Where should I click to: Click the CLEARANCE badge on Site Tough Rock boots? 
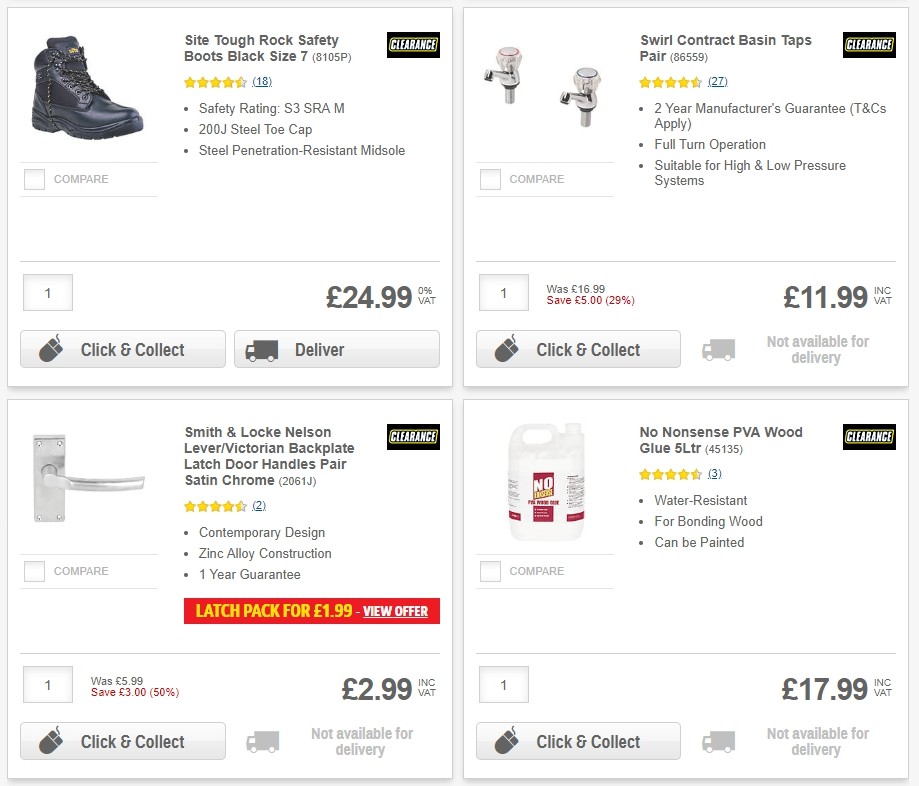[412, 44]
